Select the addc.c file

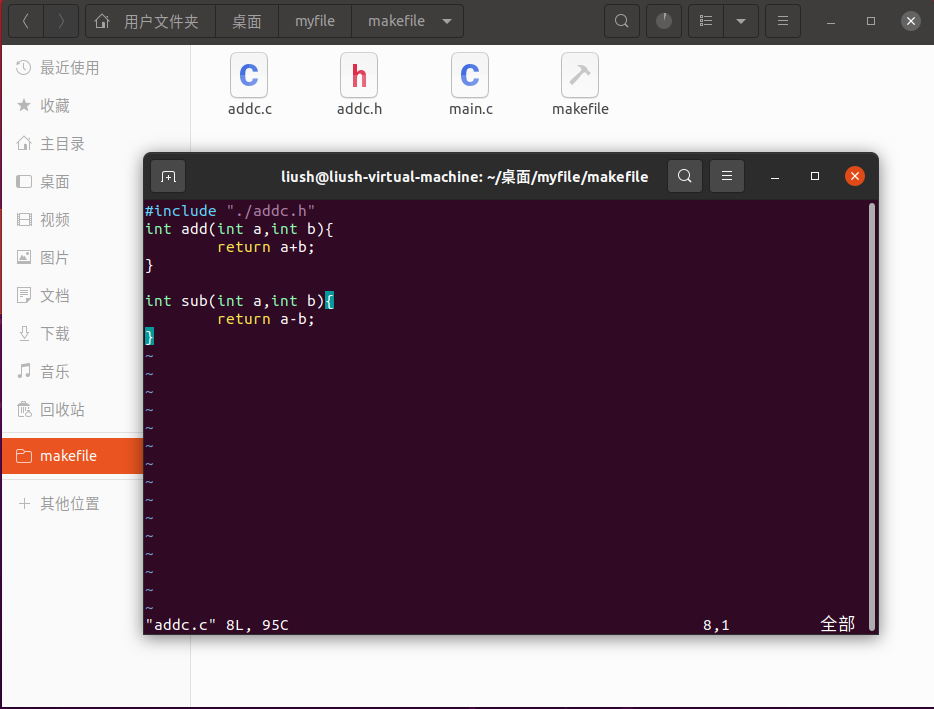249,75
